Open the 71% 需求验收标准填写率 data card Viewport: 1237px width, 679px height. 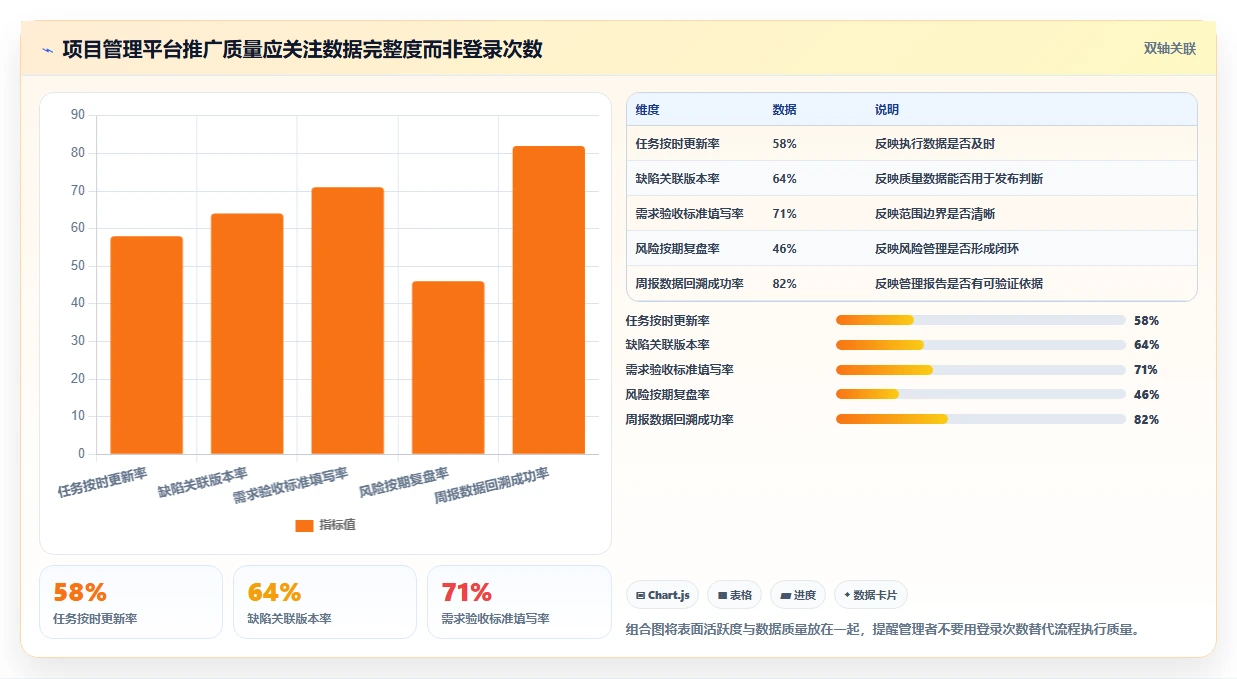tap(519, 602)
